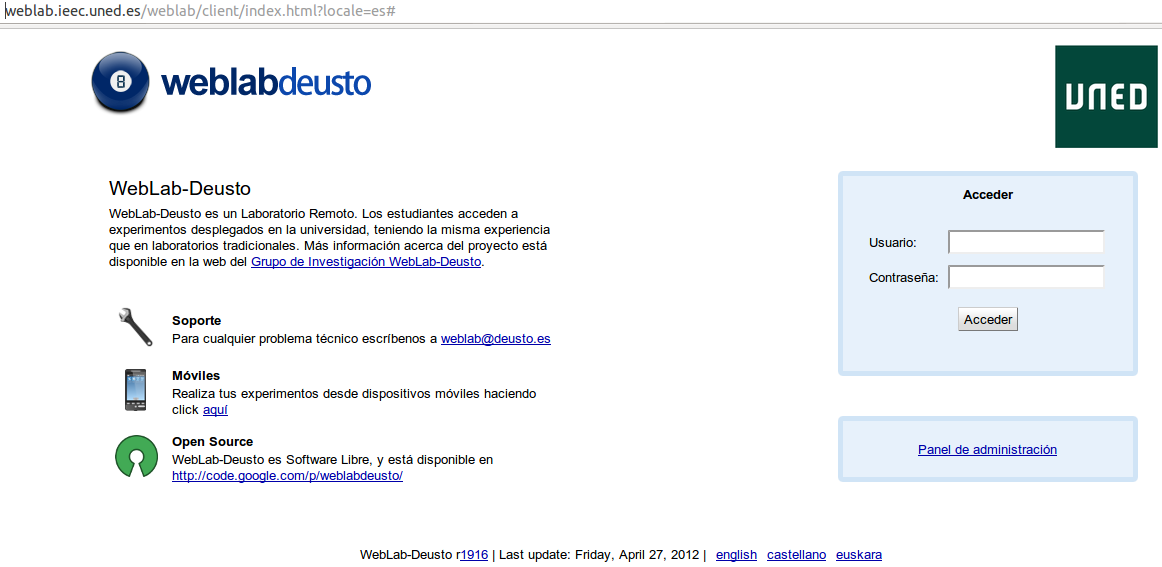Focus the Usuario input field
The height and width of the screenshot is (567, 1162).
click(x=1026, y=242)
